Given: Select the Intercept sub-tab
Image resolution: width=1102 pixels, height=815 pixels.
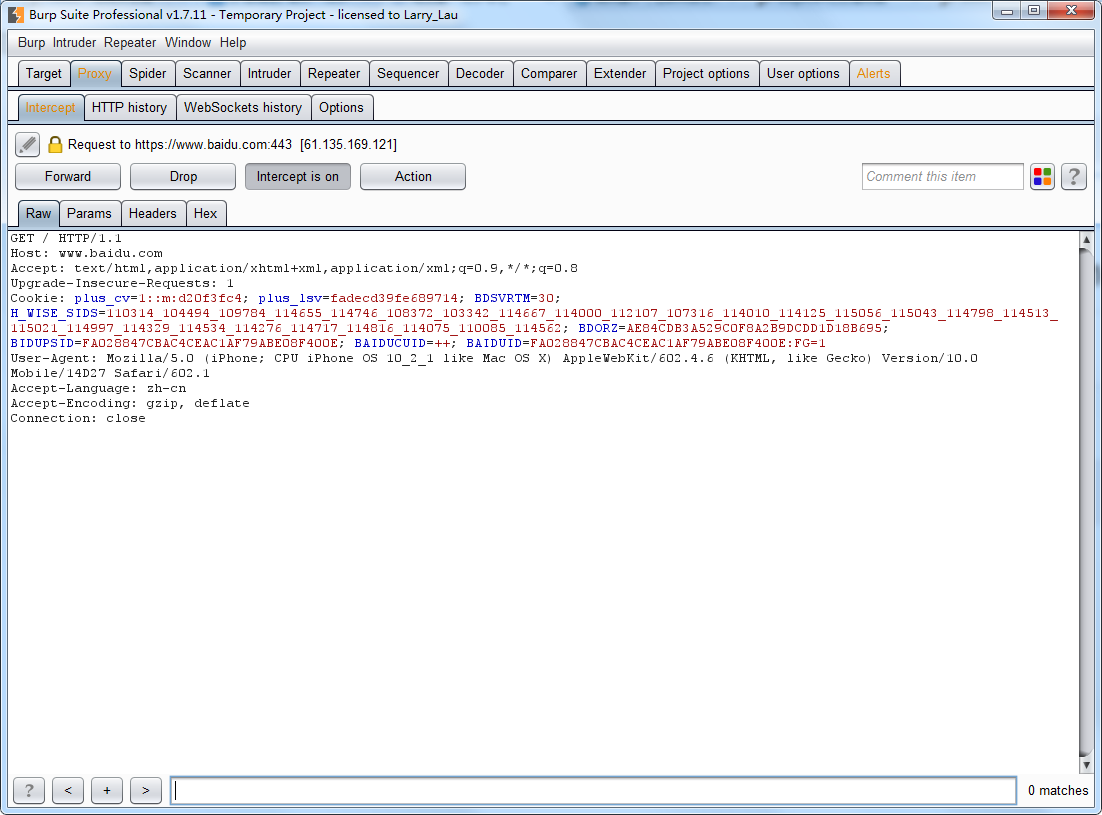Looking at the screenshot, I should 50,107.
